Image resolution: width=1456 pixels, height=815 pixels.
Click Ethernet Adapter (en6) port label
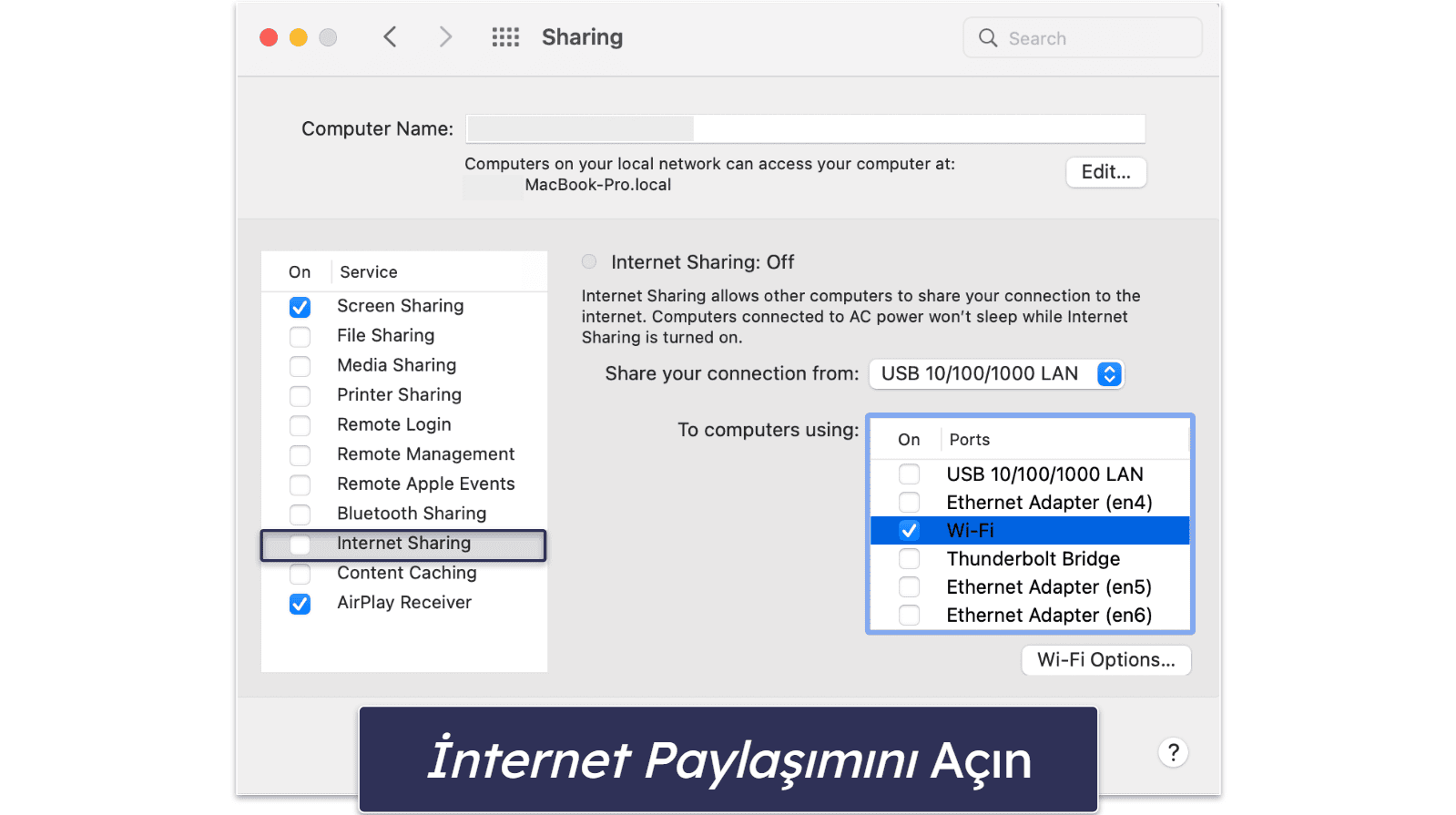click(1049, 616)
